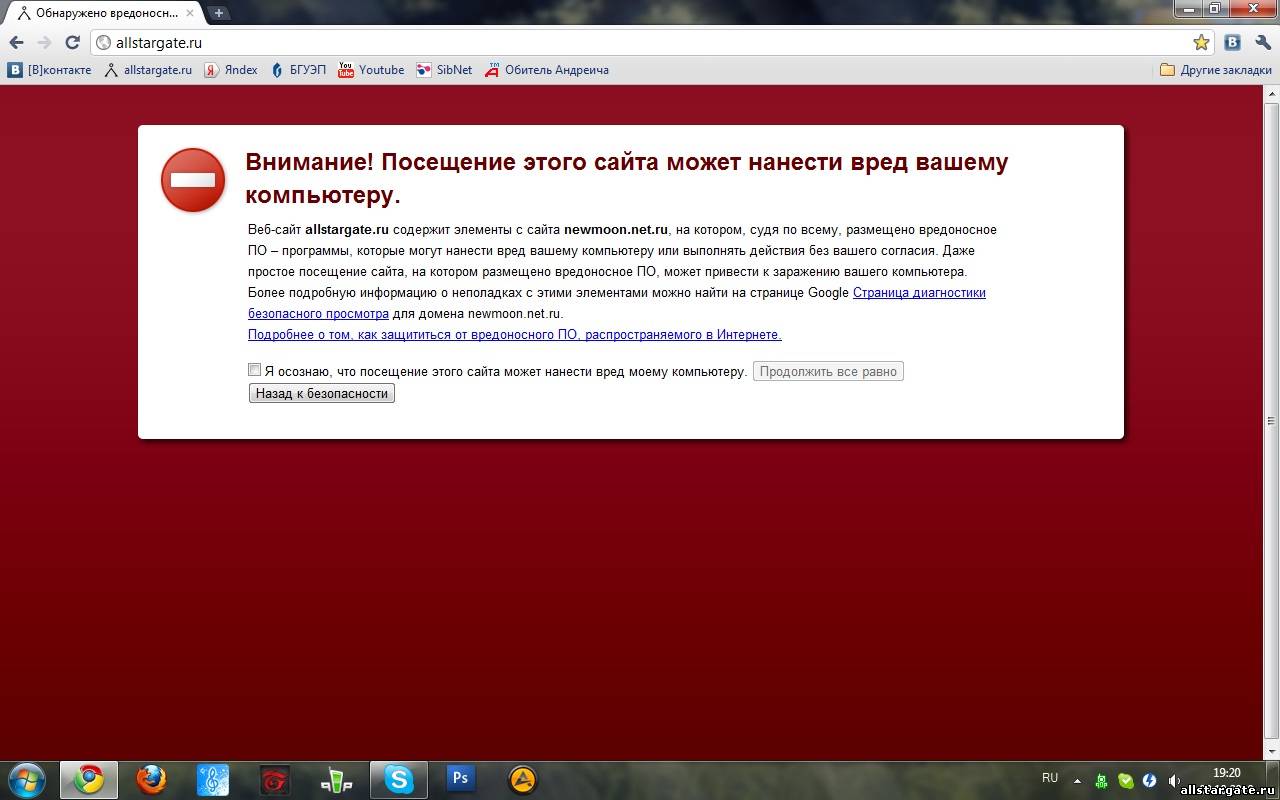Launch Photoshop from the taskbar

click(x=461, y=779)
